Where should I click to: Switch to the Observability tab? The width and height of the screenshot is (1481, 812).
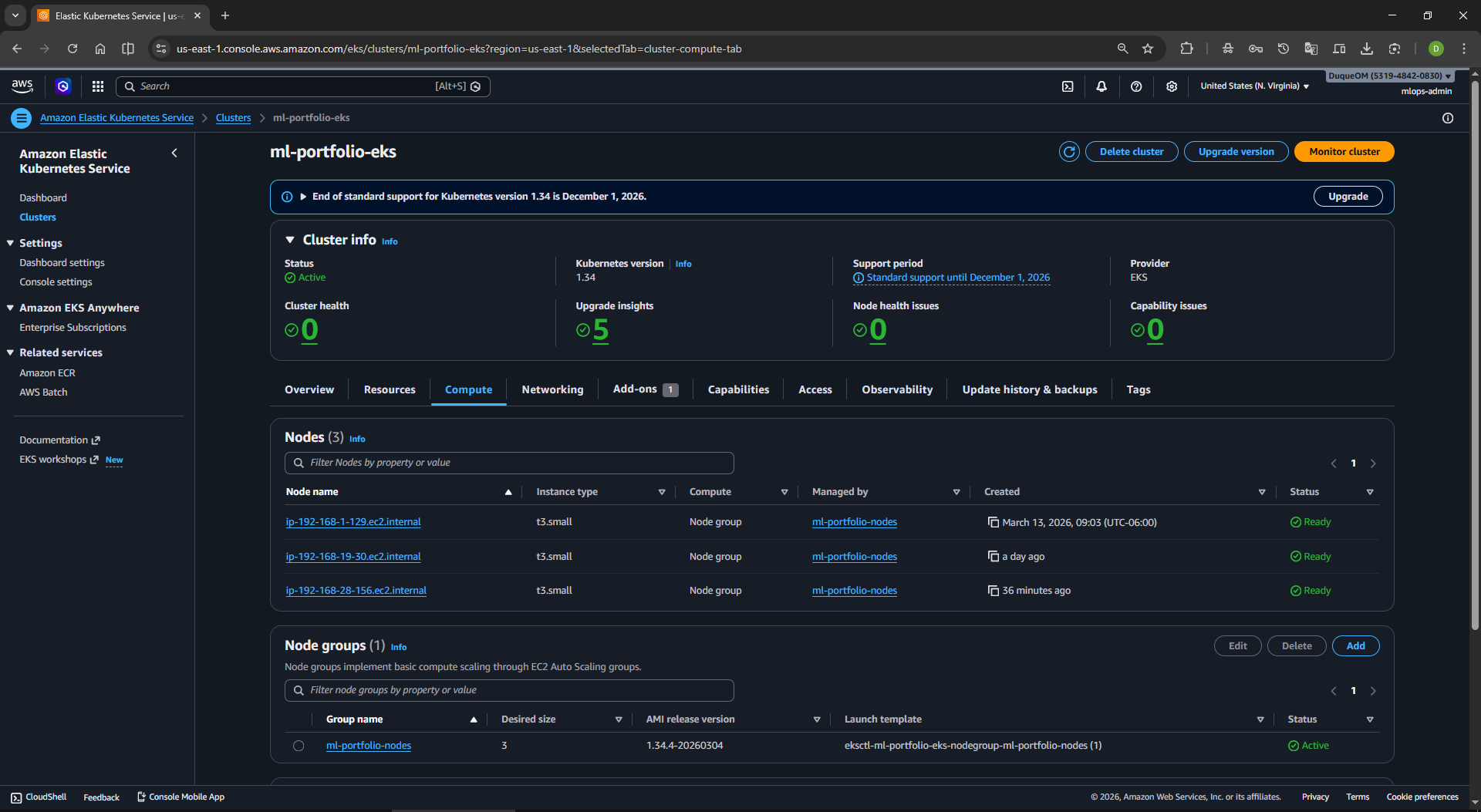tap(897, 389)
